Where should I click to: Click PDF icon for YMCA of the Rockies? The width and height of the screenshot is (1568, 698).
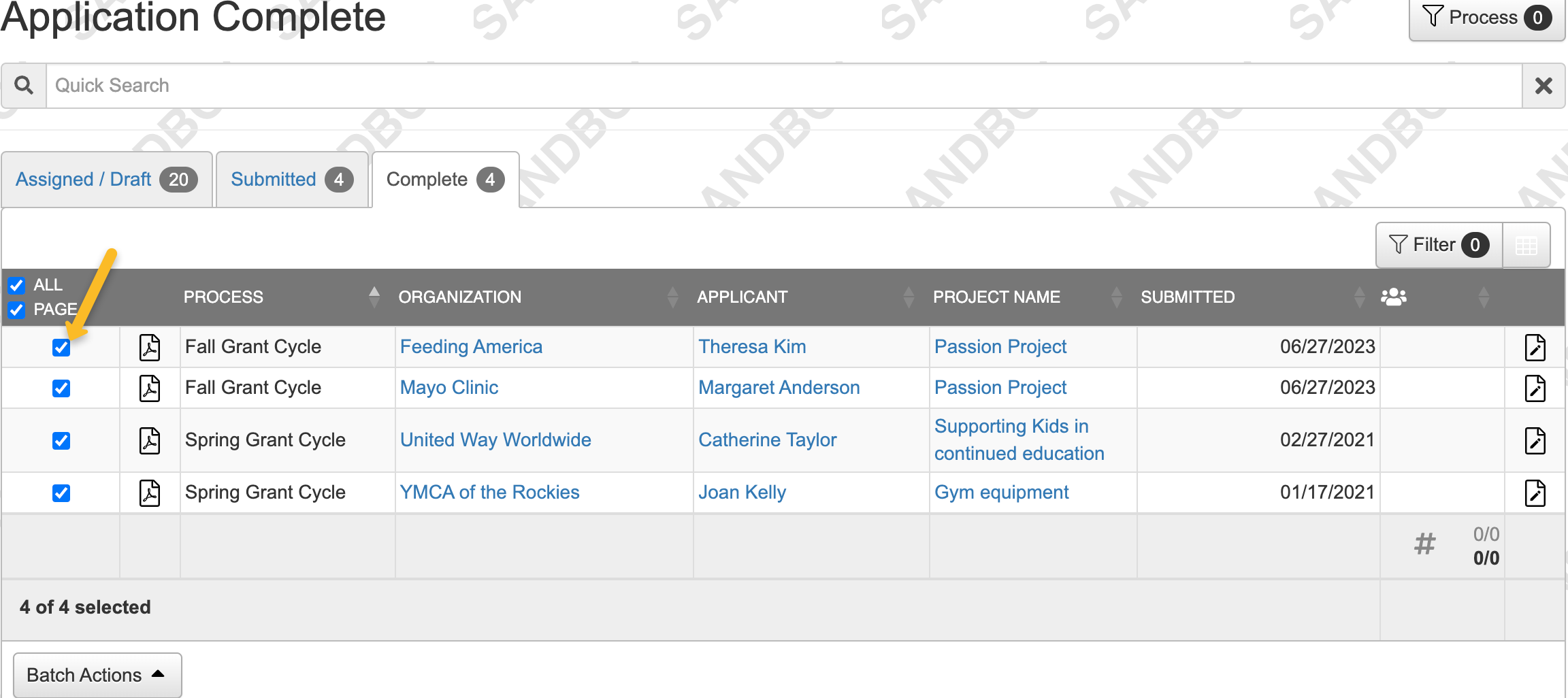(x=150, y=493)
